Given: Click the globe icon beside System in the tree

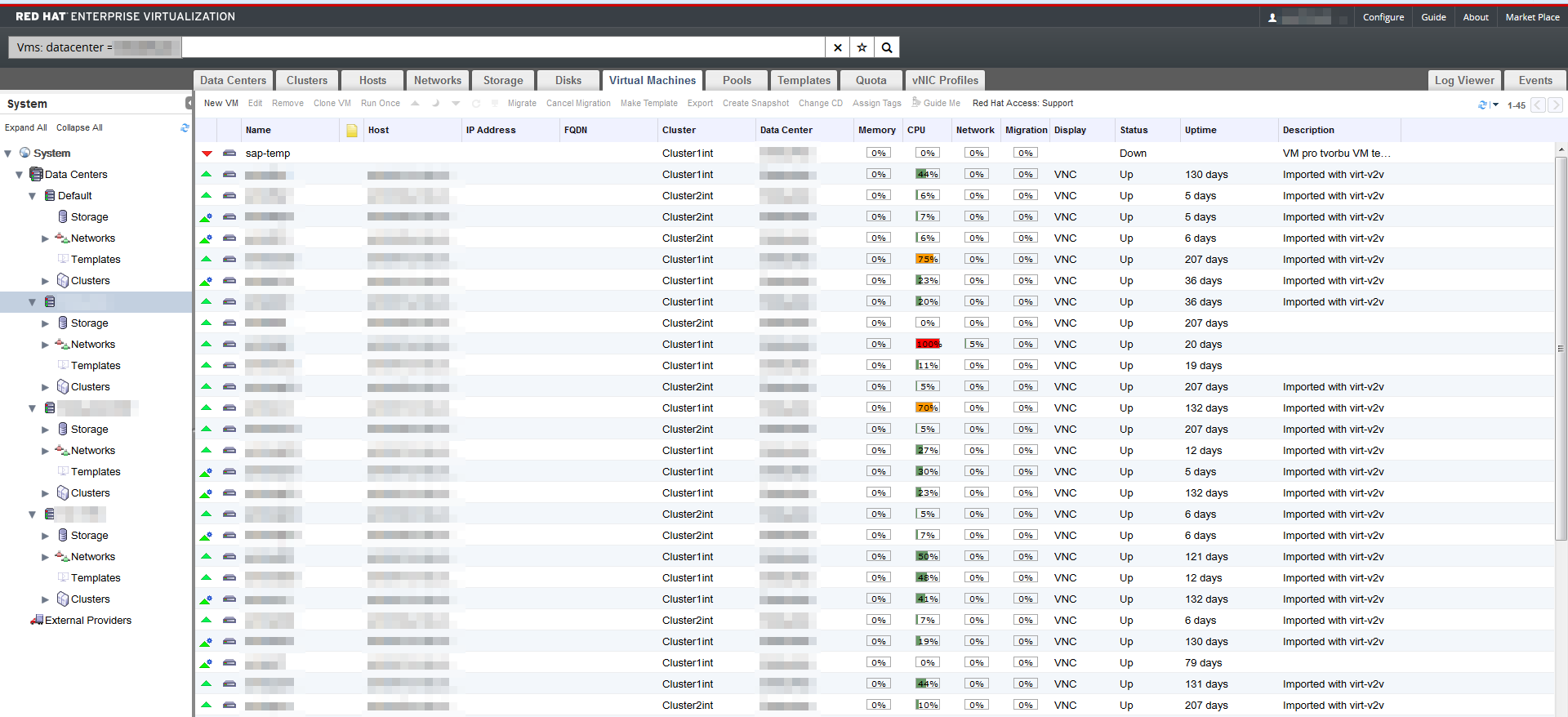Looking at the screenshot, I should (x=24, y=153).
